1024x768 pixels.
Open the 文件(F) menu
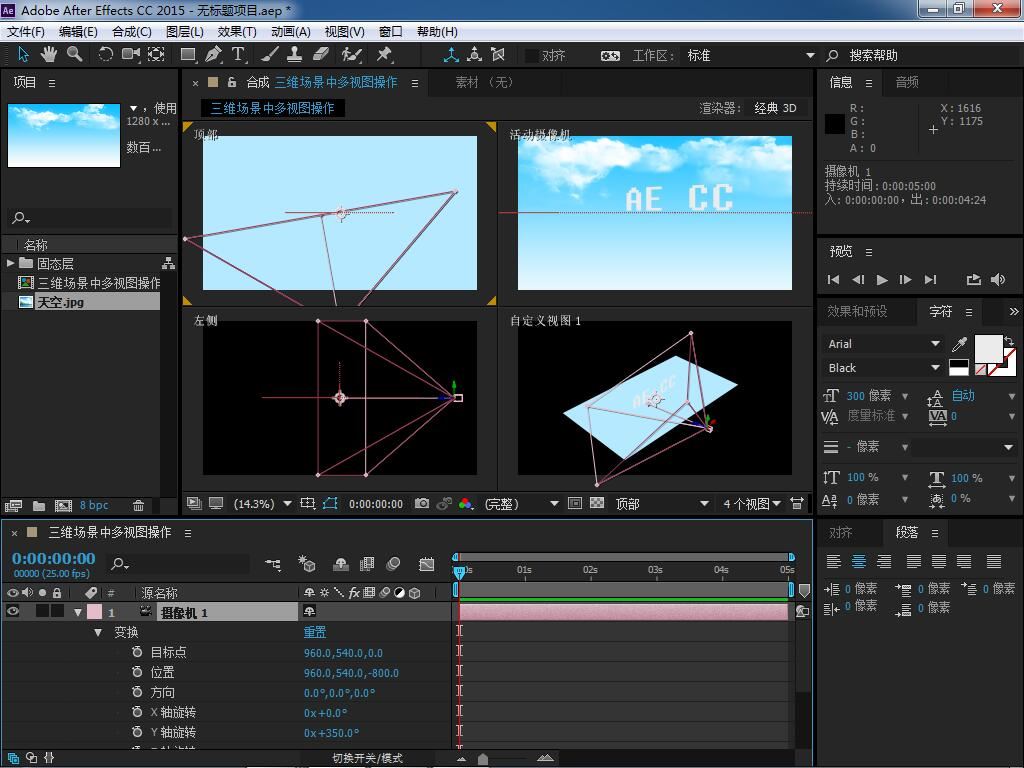point(26,31)
